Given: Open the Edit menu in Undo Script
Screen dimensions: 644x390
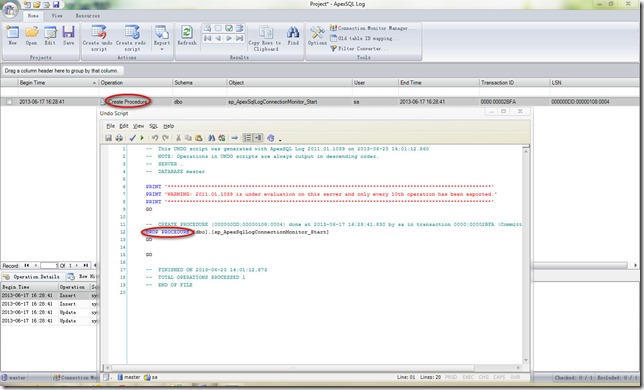Looking at the screenshot, I should pyautogui.click(x=124, y=126).
